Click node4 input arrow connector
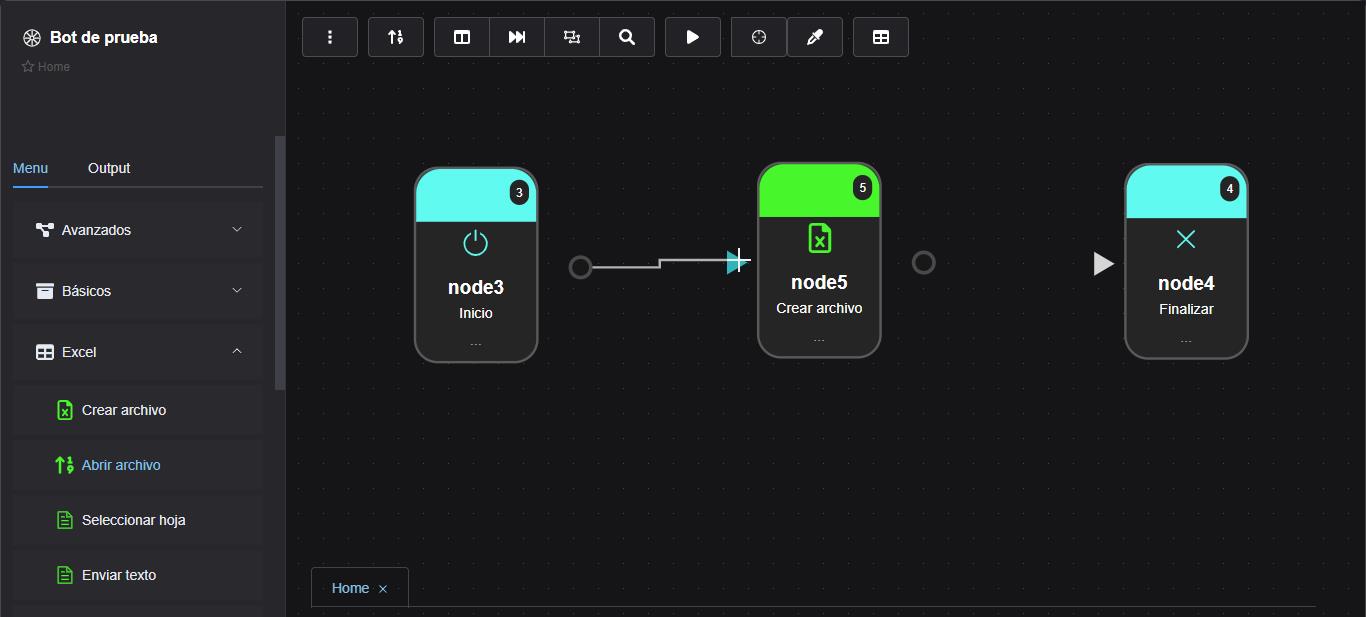The image size is (1366, 617). [1103, 263]
